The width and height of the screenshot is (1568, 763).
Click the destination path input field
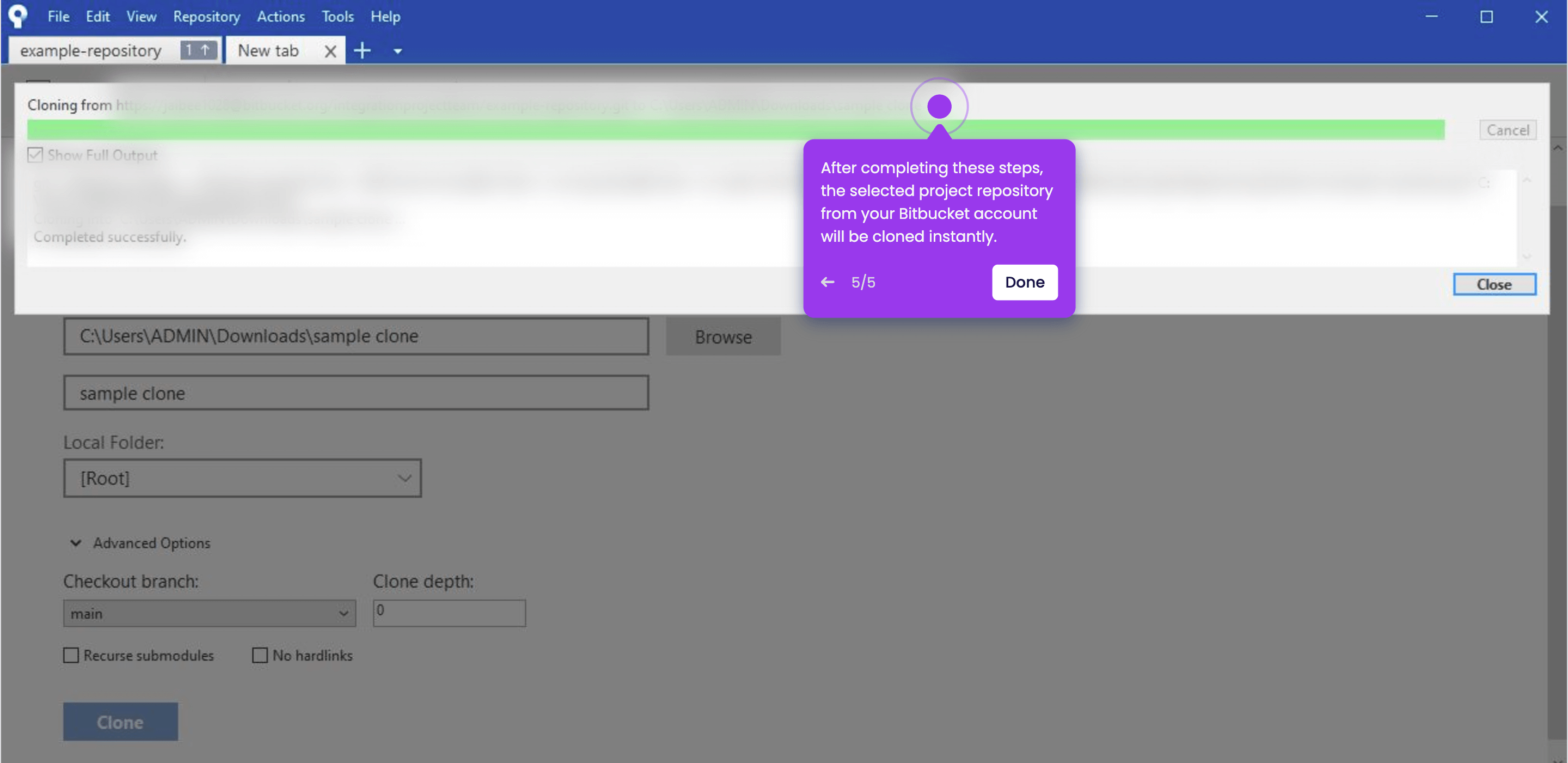click(x=356, y=336)
